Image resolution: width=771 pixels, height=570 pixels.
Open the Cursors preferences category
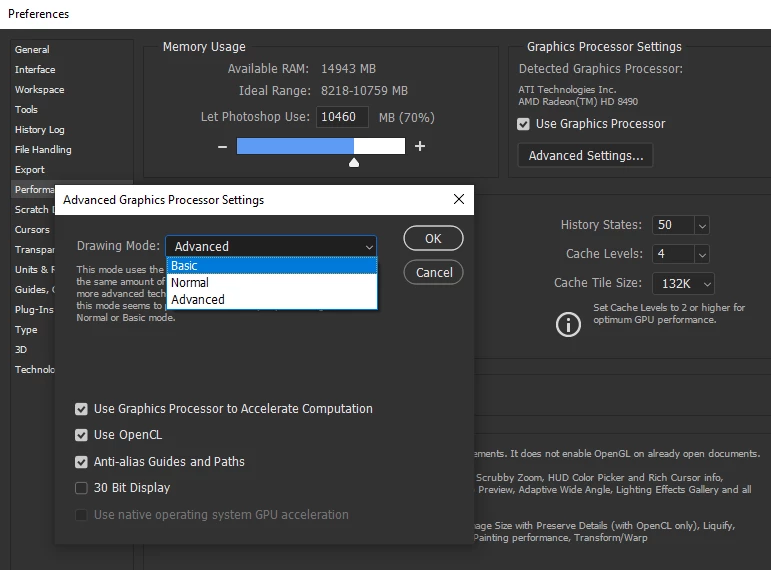pos(32,230)
